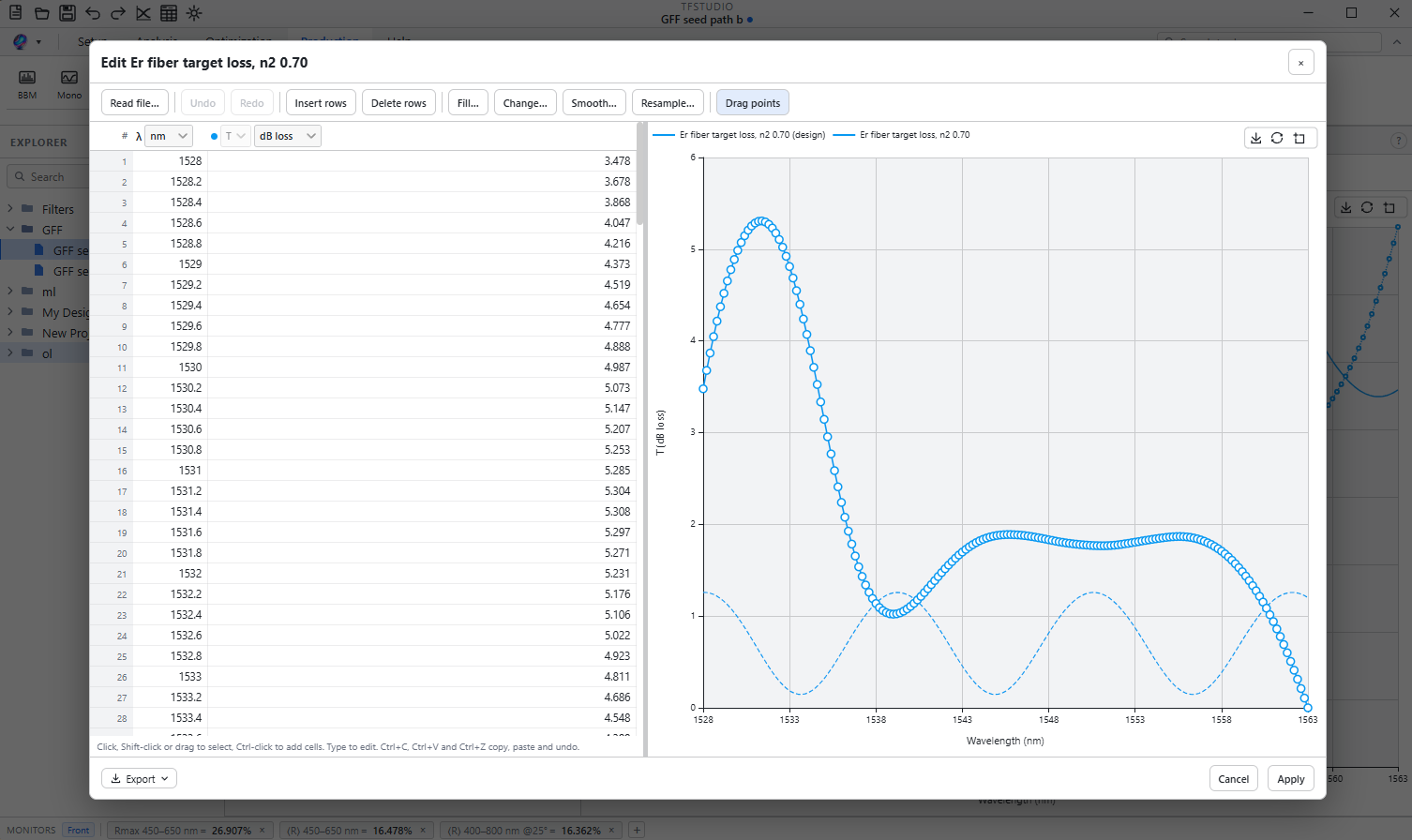The image size is (1412, 840).
Task: Click the Mono ribbon tool icon
Action: 69,78
